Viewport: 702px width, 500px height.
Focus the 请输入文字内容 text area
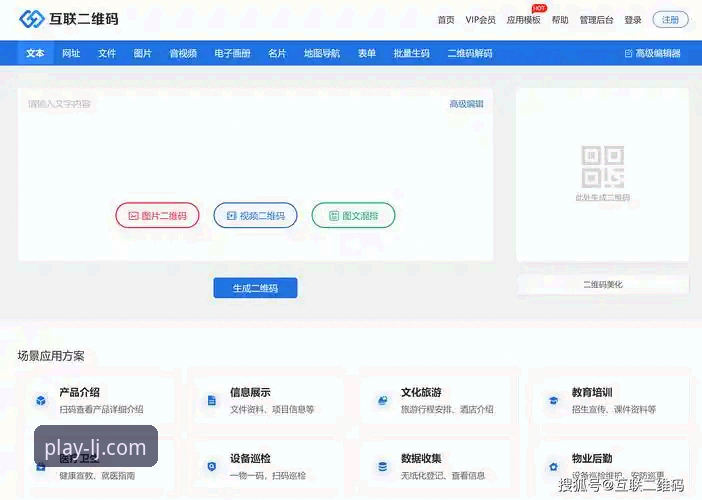click(255, 175)
